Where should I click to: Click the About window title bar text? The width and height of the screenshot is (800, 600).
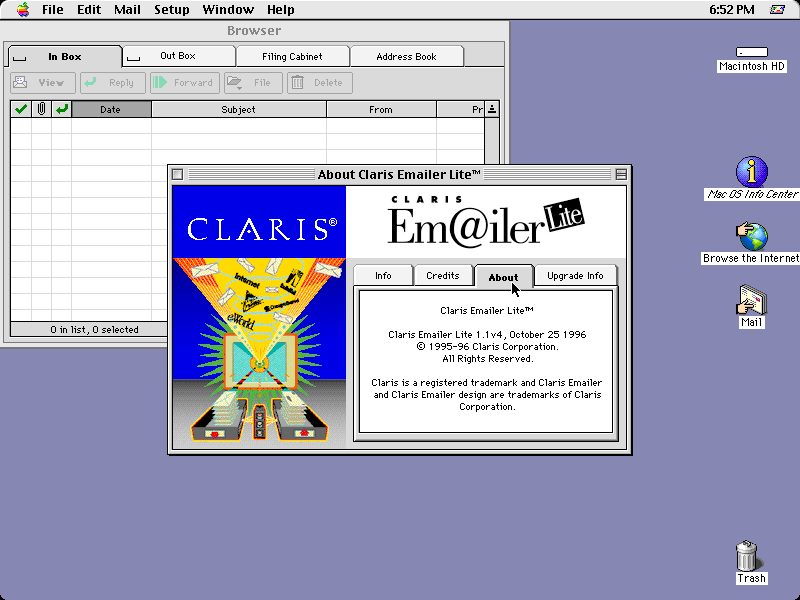click(x=399, y=174)
